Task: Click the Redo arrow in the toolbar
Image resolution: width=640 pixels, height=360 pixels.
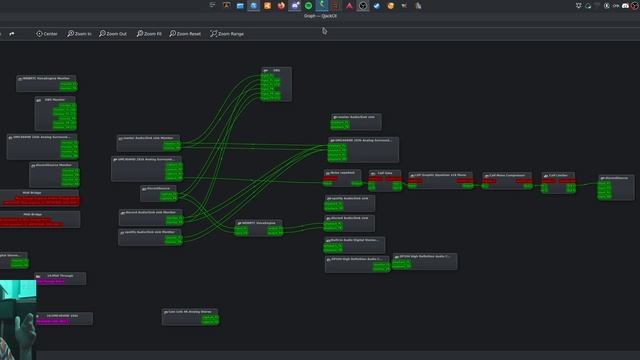Action: point(12,34)
